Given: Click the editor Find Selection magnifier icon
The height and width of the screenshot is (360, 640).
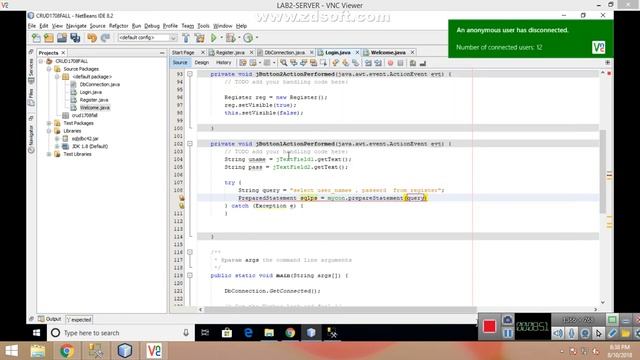Looking at the screenshot, I should point(284,63).
